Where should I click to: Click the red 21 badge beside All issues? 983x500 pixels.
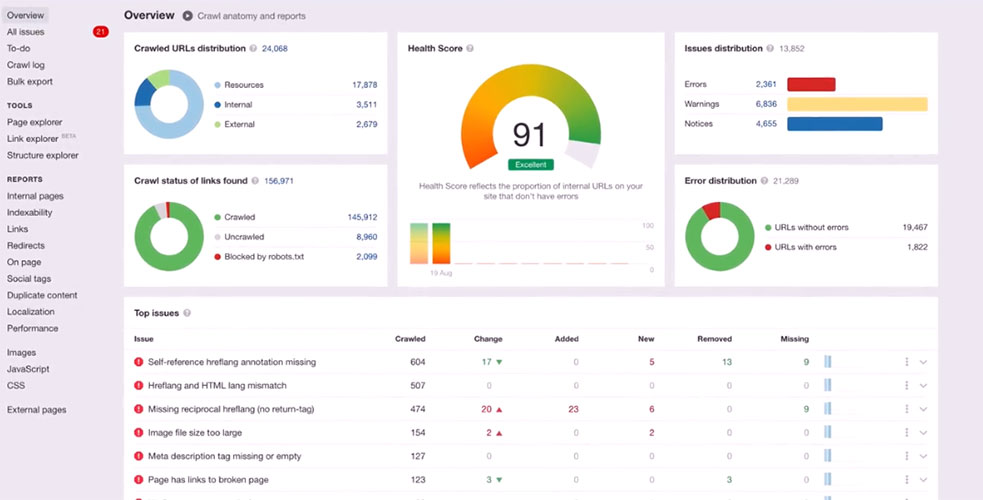tap(100, 32)
